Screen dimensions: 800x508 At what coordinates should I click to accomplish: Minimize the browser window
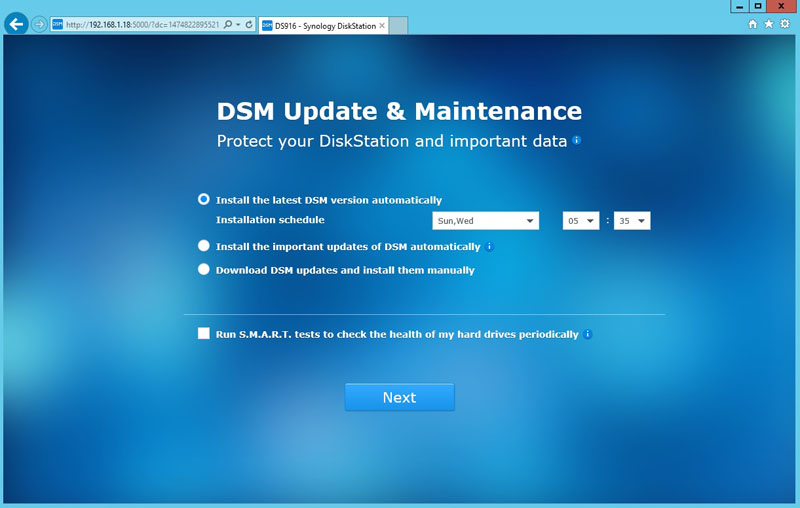click(739, 6)
